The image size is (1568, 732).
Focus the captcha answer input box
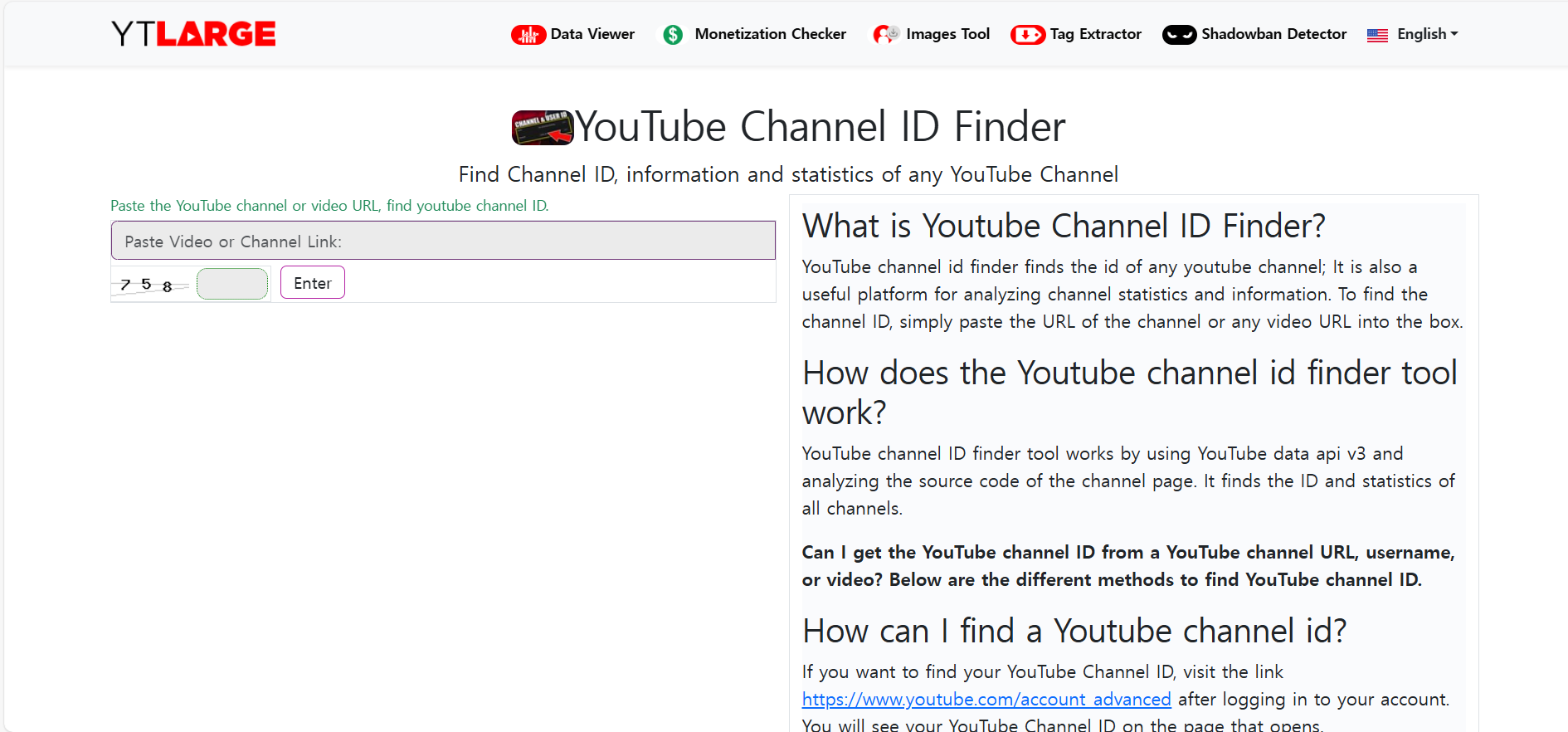[232, 284]
